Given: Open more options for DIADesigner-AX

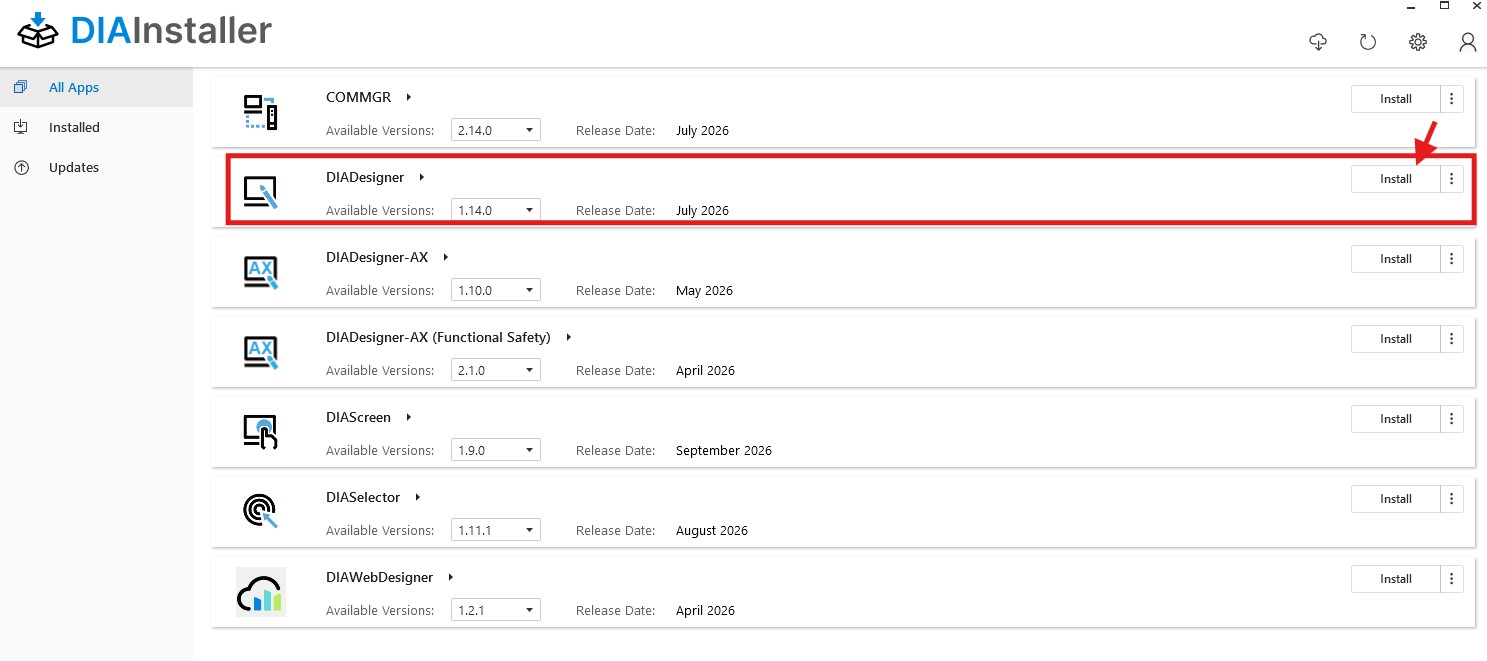Looking at the screenshot, I should pos(1452,259).
